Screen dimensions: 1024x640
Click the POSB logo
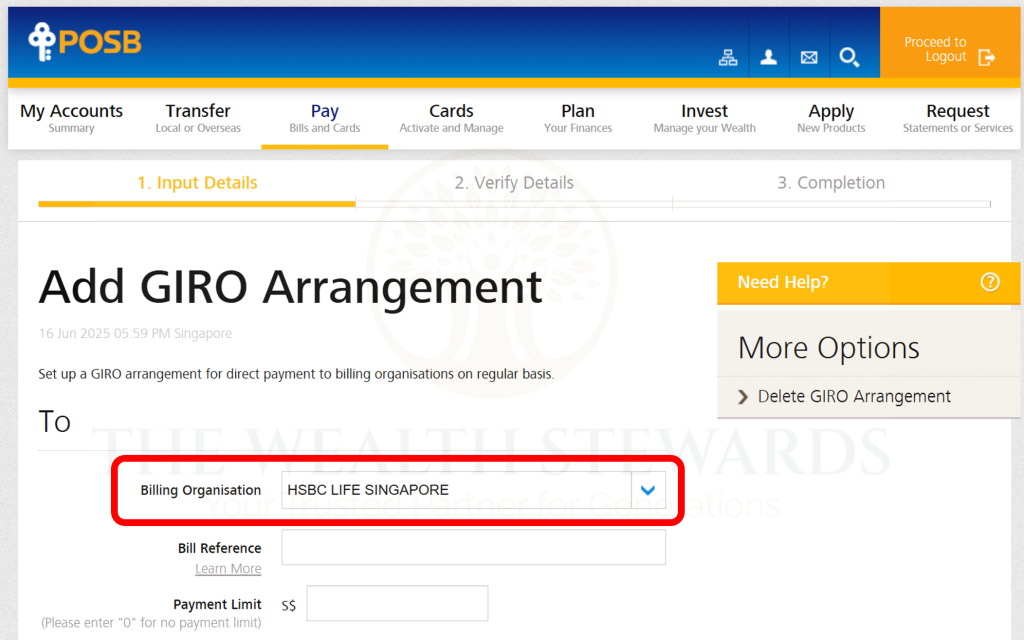tap(85, 42)
